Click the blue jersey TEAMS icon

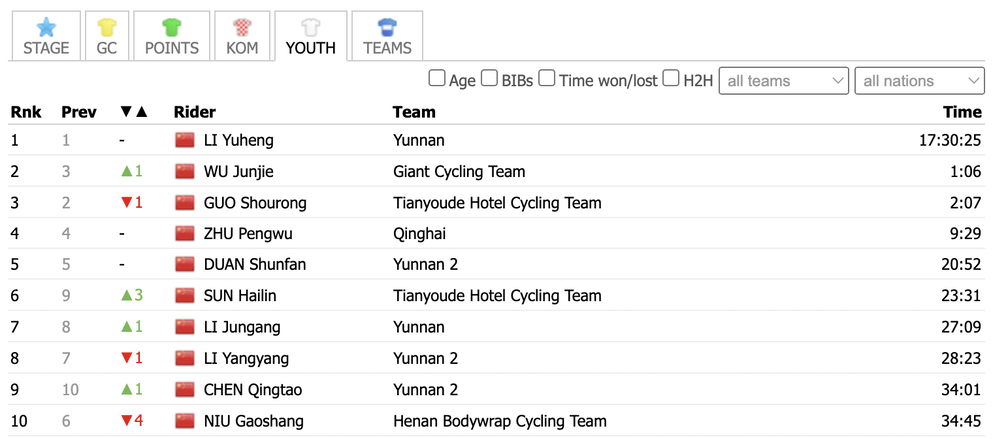pyautogui.click(x=387, y=27)
